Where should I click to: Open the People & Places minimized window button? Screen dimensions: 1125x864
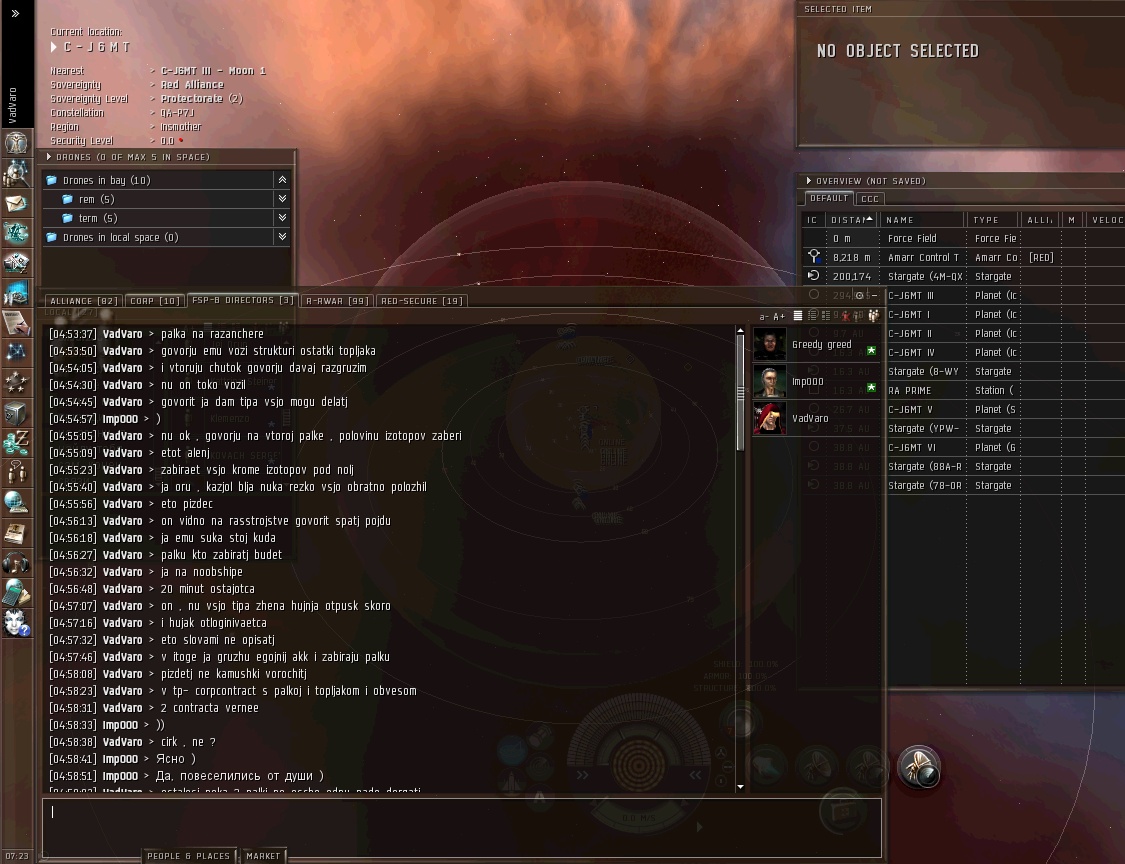189,855
